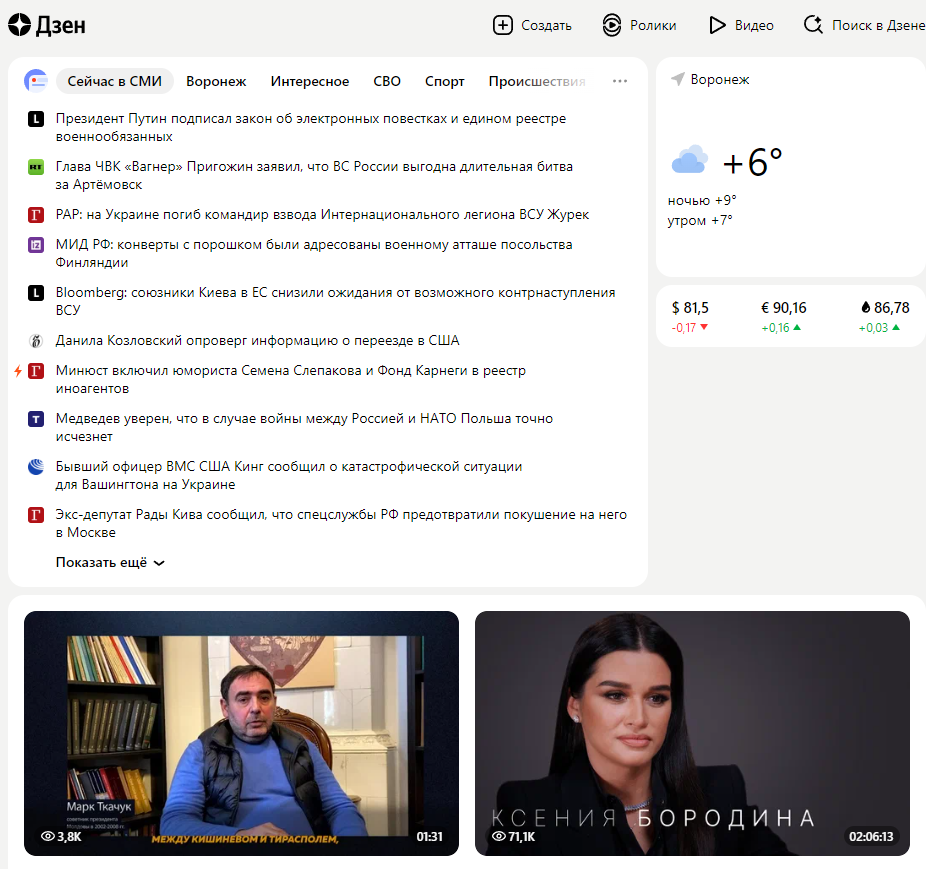Viewport: 926px width, 869px height.
Task: Open the Происшествия tab
Action: pos(537,81)
